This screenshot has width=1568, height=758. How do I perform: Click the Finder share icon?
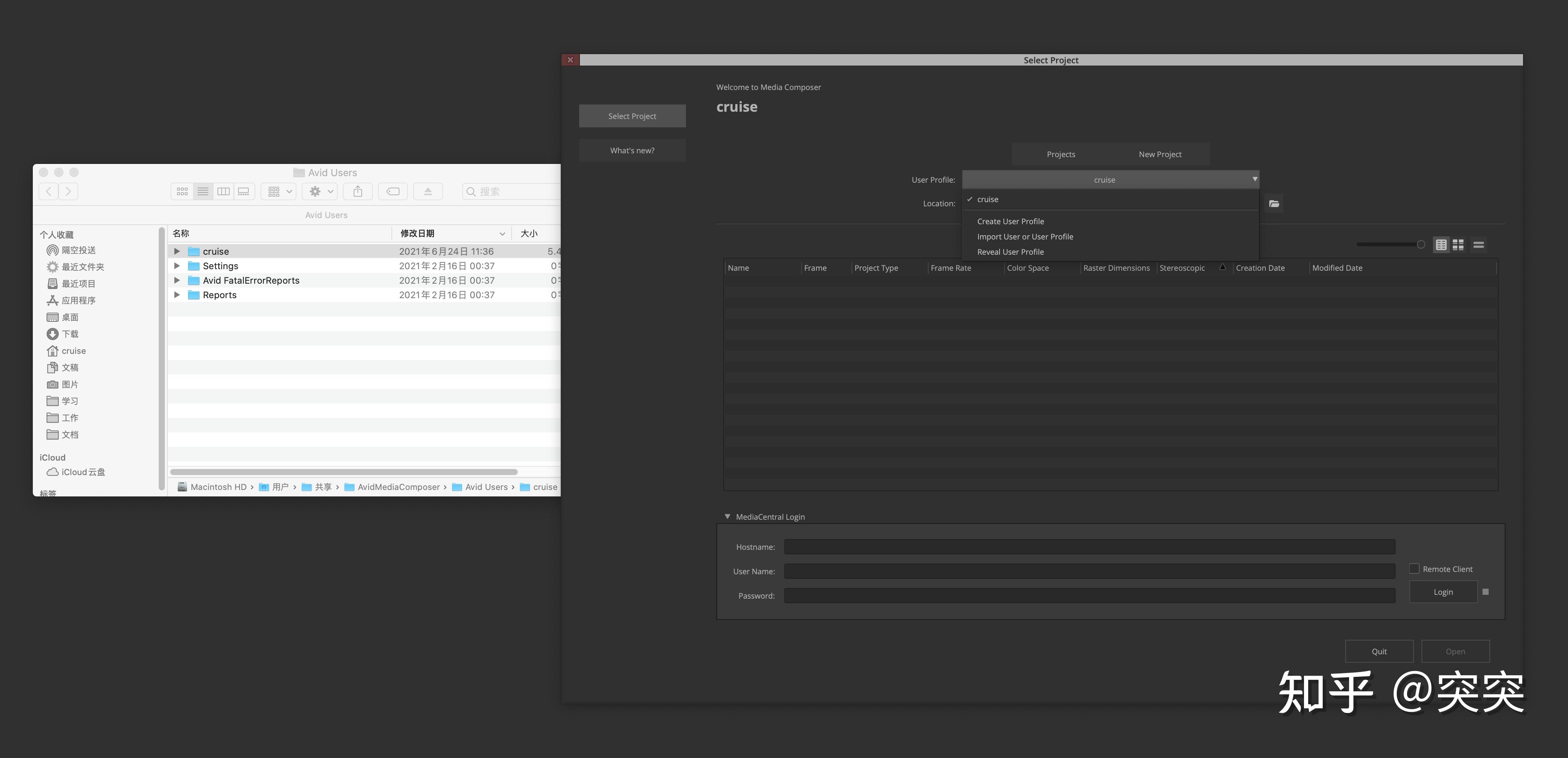[358, 192]
